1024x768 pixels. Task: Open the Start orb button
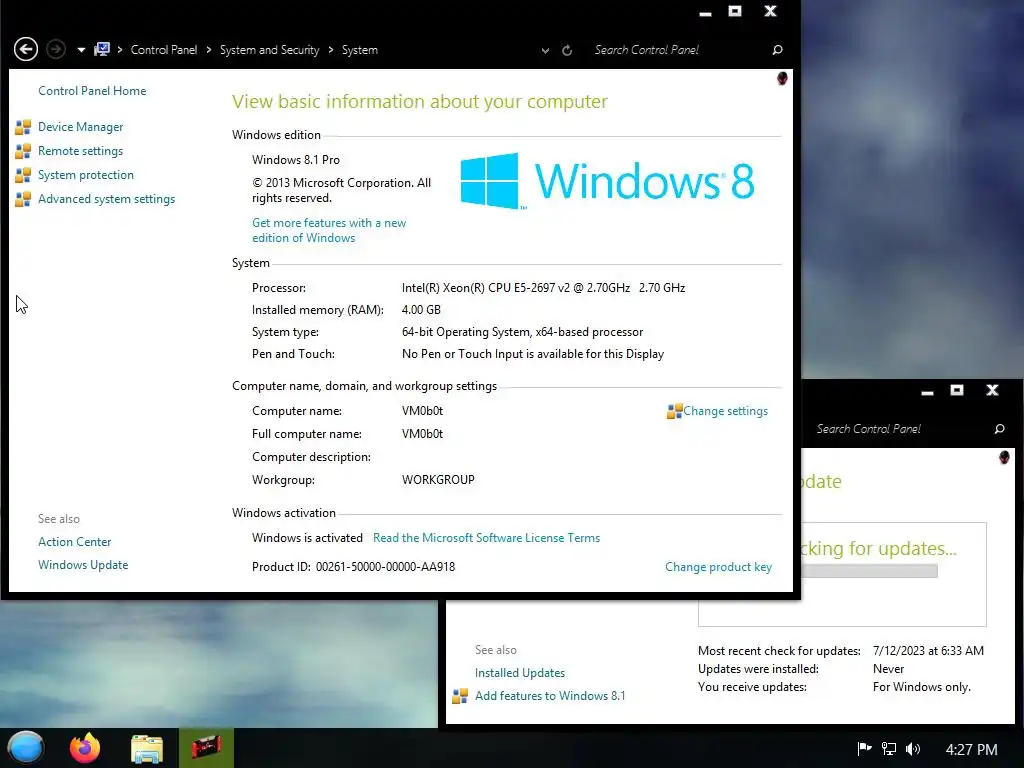tap(26, 748)
